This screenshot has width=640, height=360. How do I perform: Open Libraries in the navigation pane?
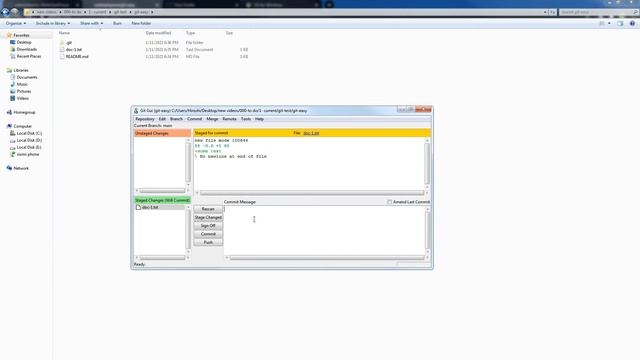coord(21,70)
